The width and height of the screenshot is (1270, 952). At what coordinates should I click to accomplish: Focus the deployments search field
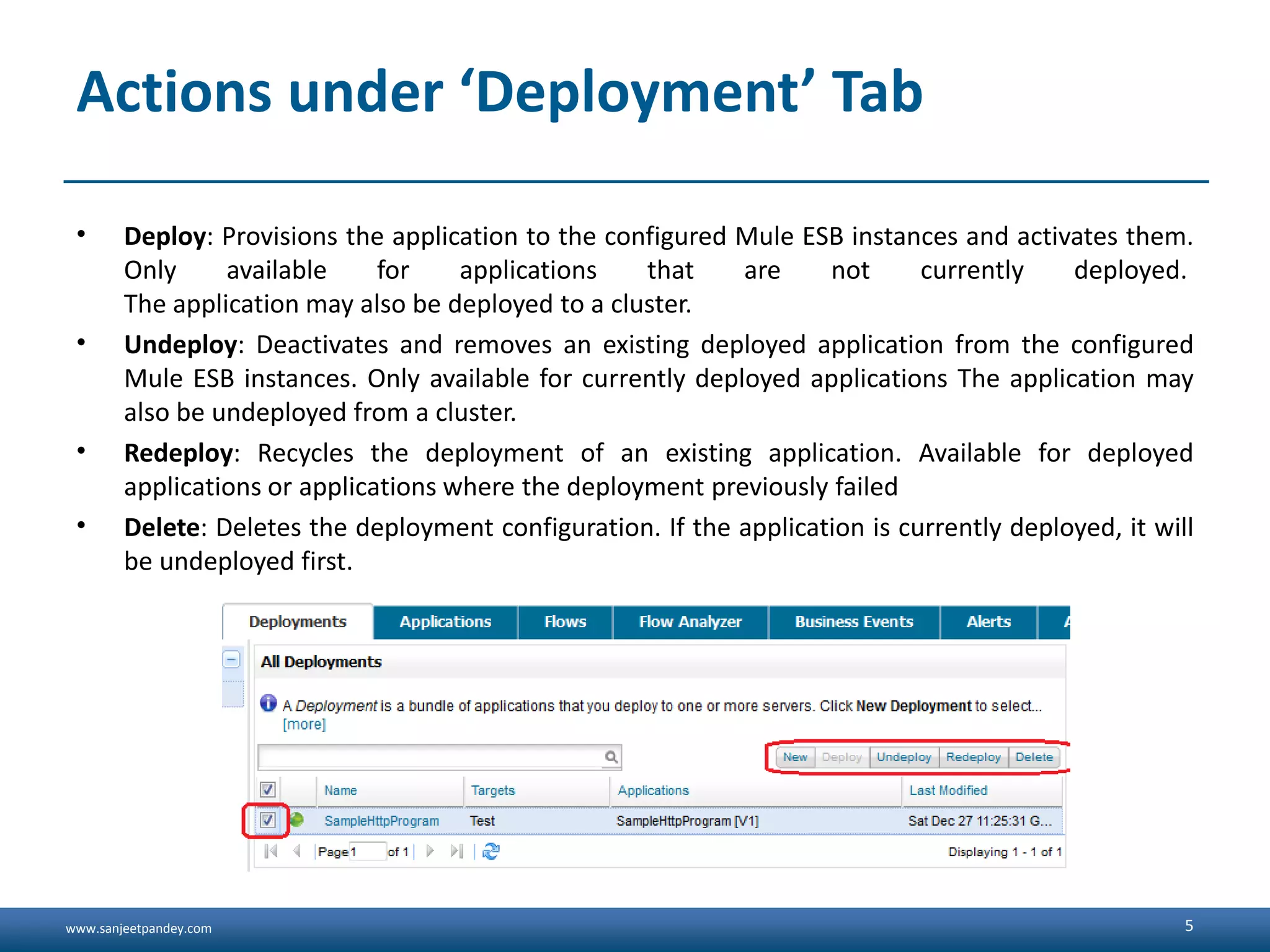430,757
